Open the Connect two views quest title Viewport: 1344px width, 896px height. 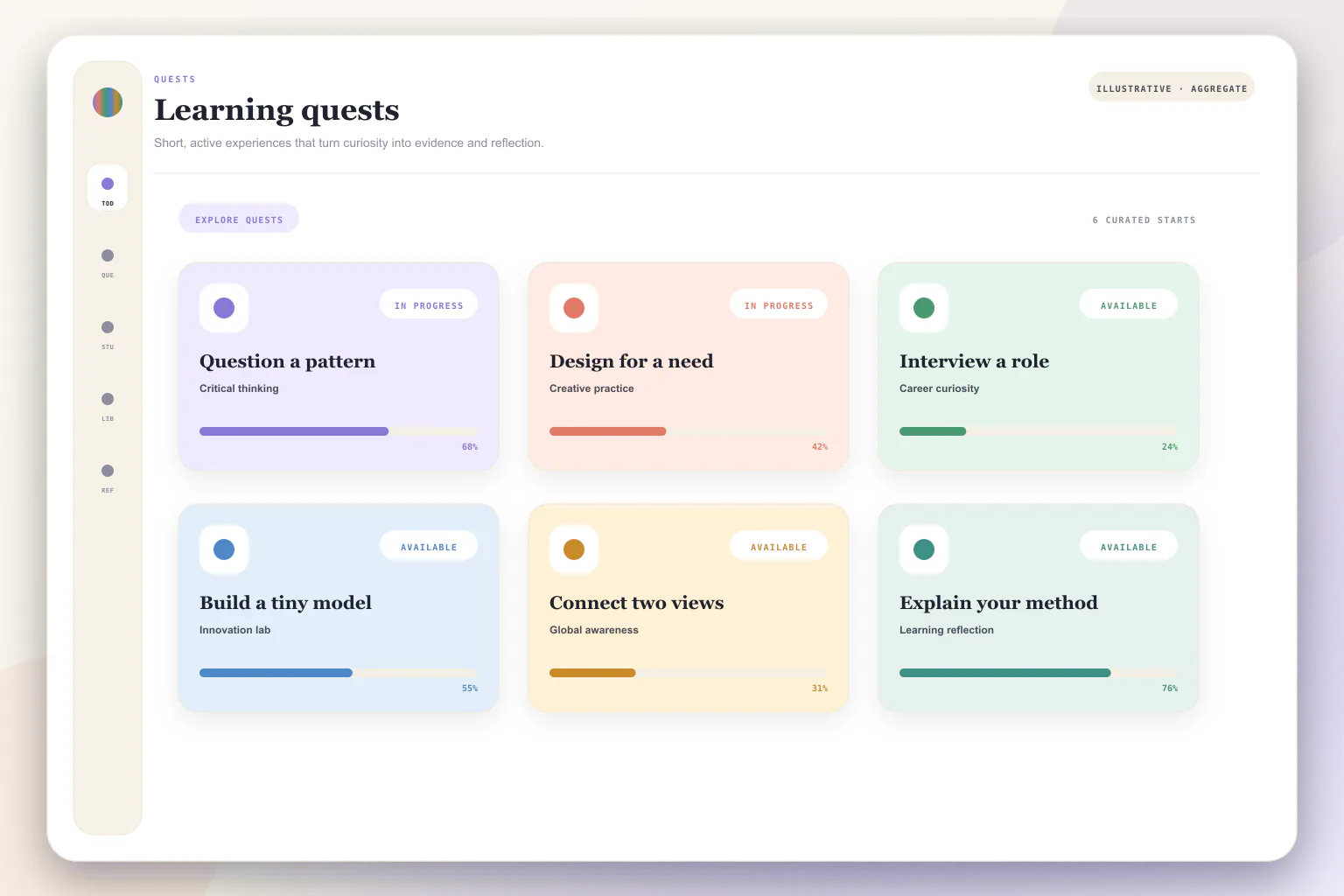click(x=636, y=603)
